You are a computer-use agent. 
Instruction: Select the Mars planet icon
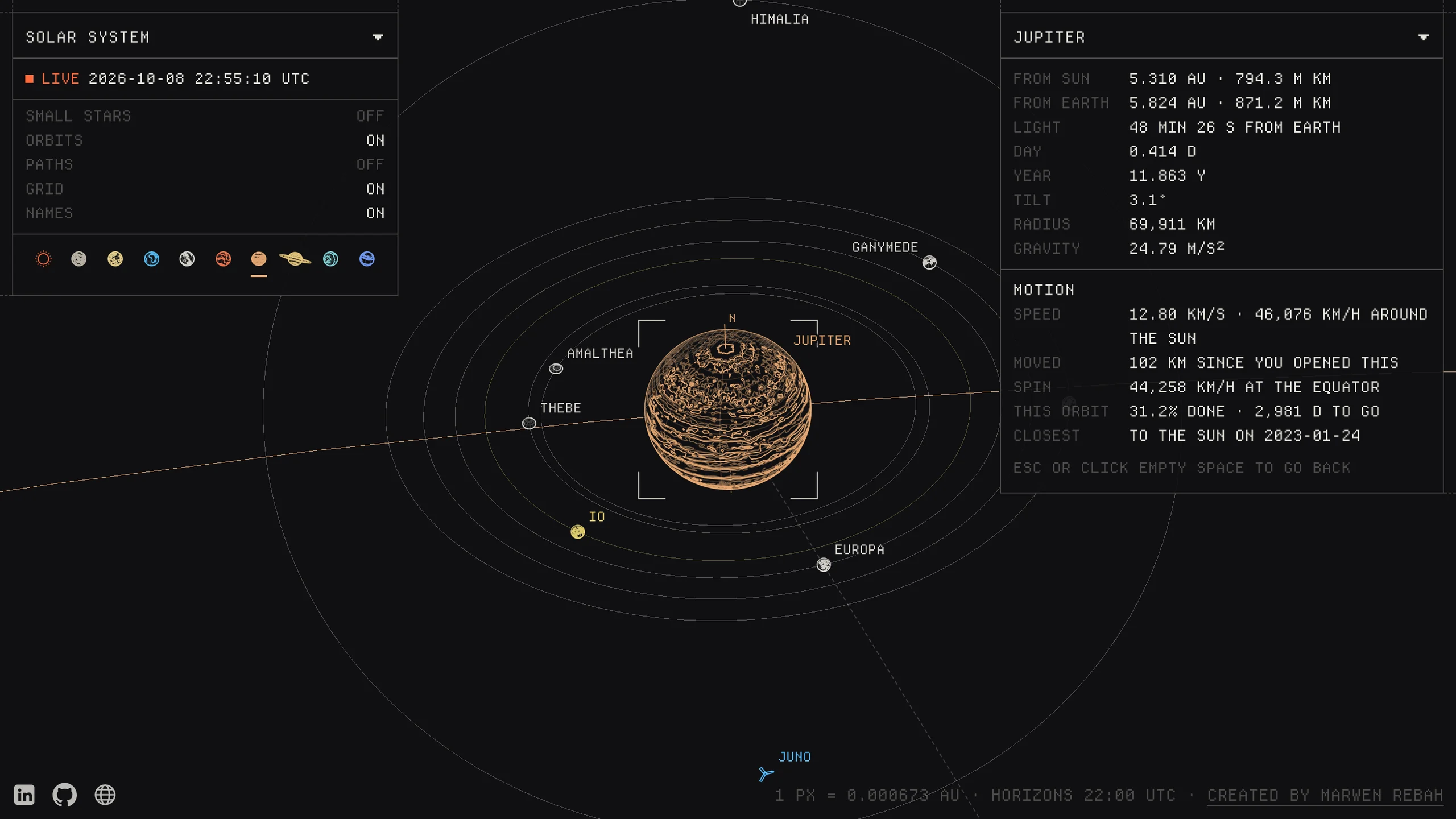tap(224, 259)
